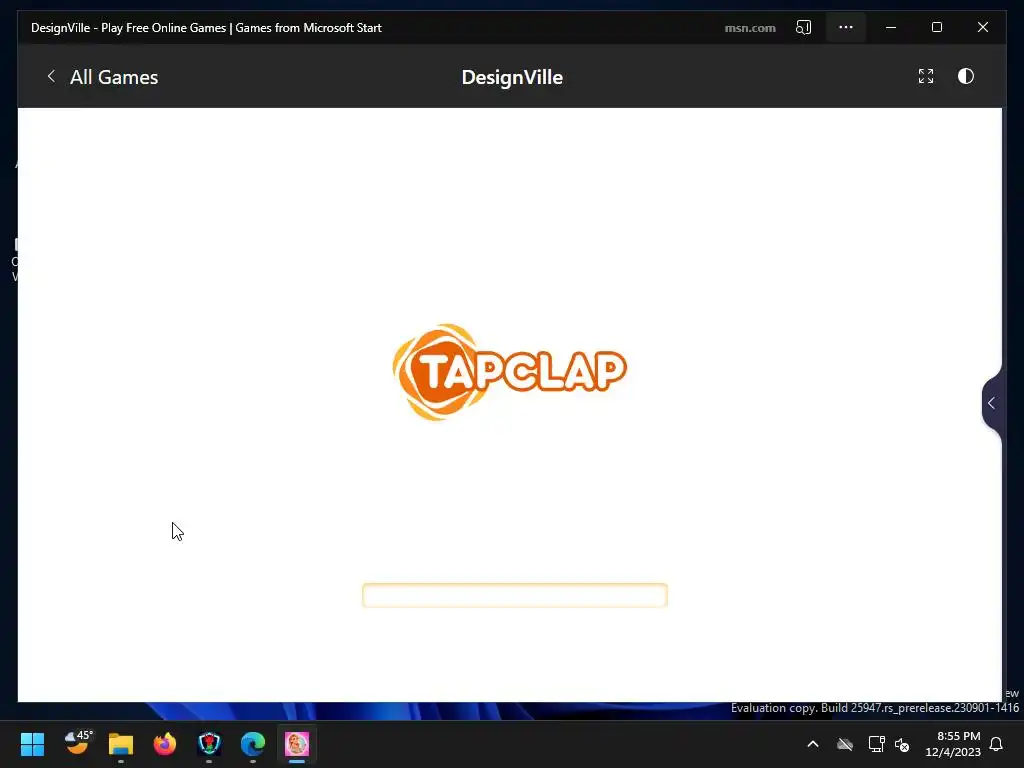Launch Firefox from the taskbar
This screenshot has width=1024, height=768.
pos(165,744)
